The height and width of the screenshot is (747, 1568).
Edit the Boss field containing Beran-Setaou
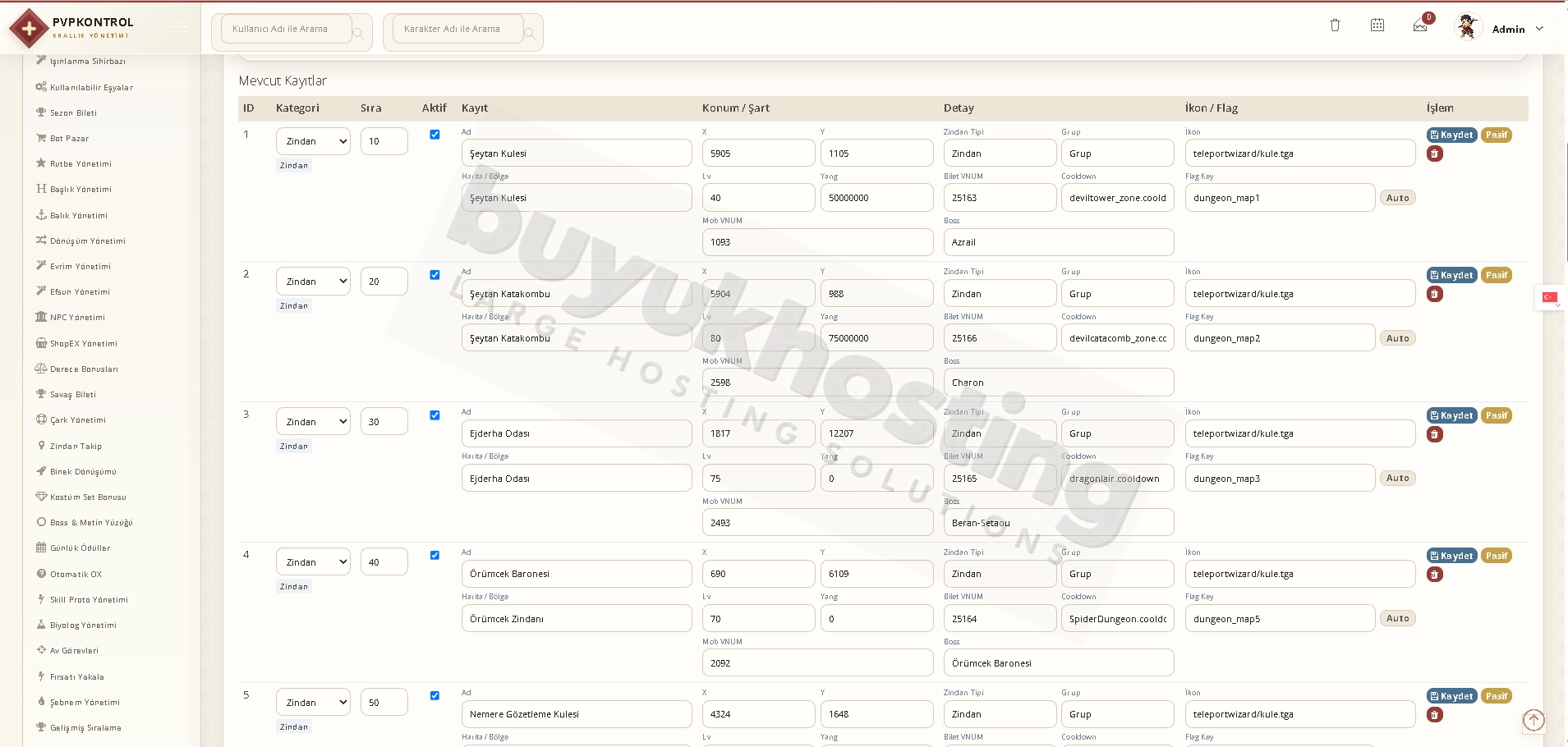[x=1059, y=523]
